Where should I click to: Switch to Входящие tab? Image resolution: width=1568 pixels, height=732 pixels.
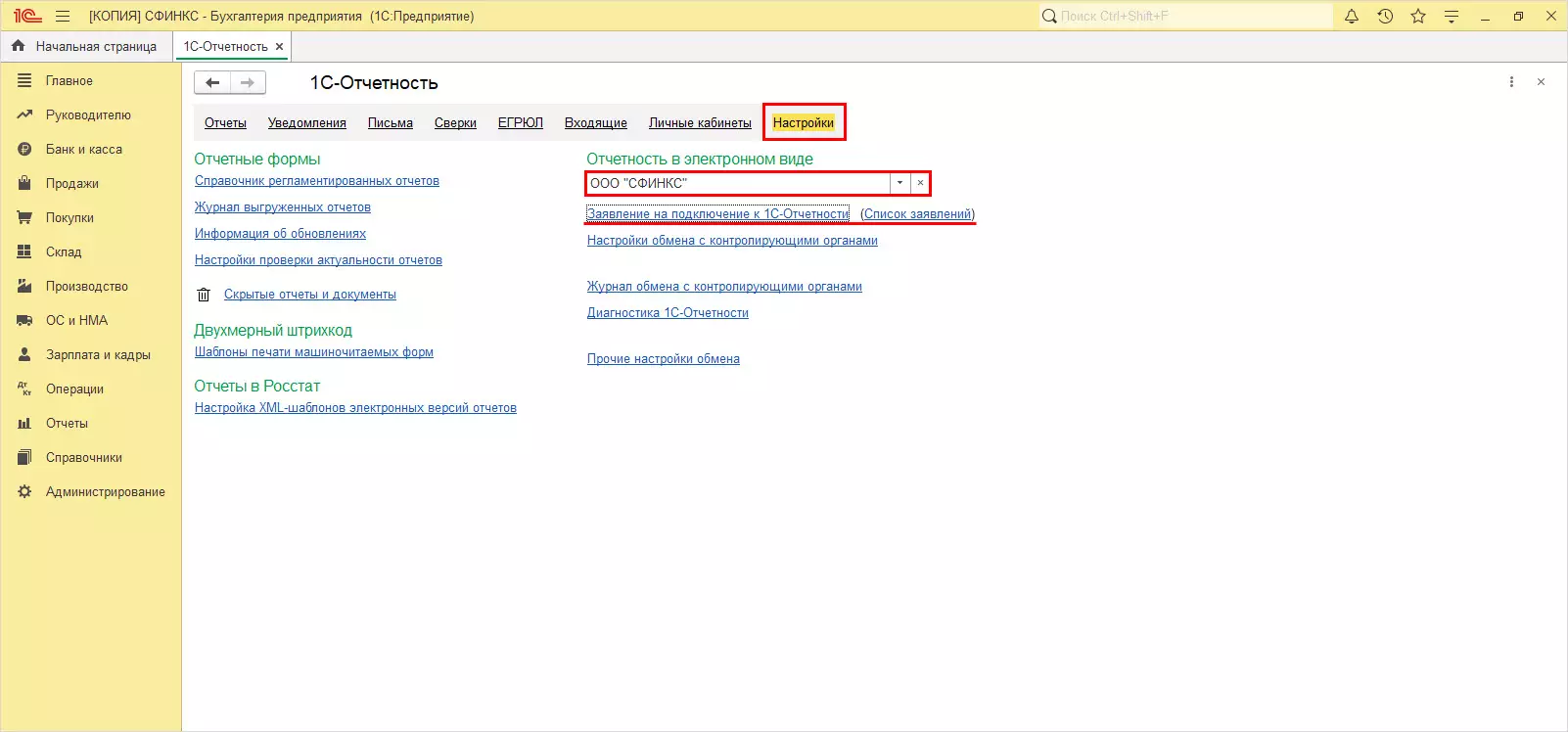(596, 123)
